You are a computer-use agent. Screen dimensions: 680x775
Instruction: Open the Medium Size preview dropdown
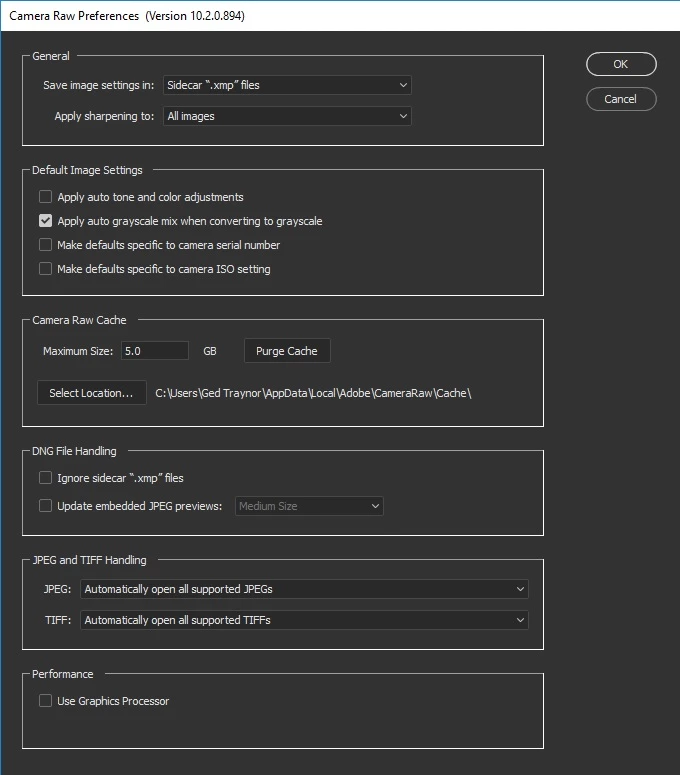309,506
